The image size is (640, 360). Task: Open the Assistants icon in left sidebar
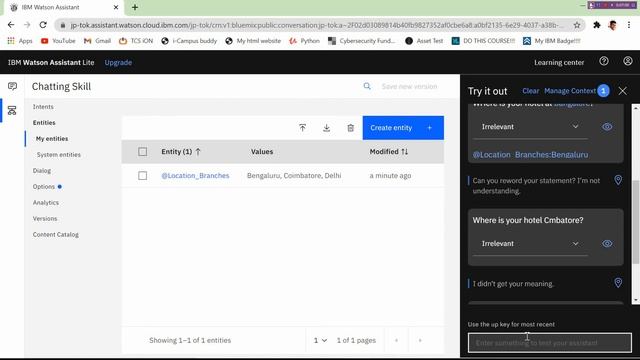(12, 86)
